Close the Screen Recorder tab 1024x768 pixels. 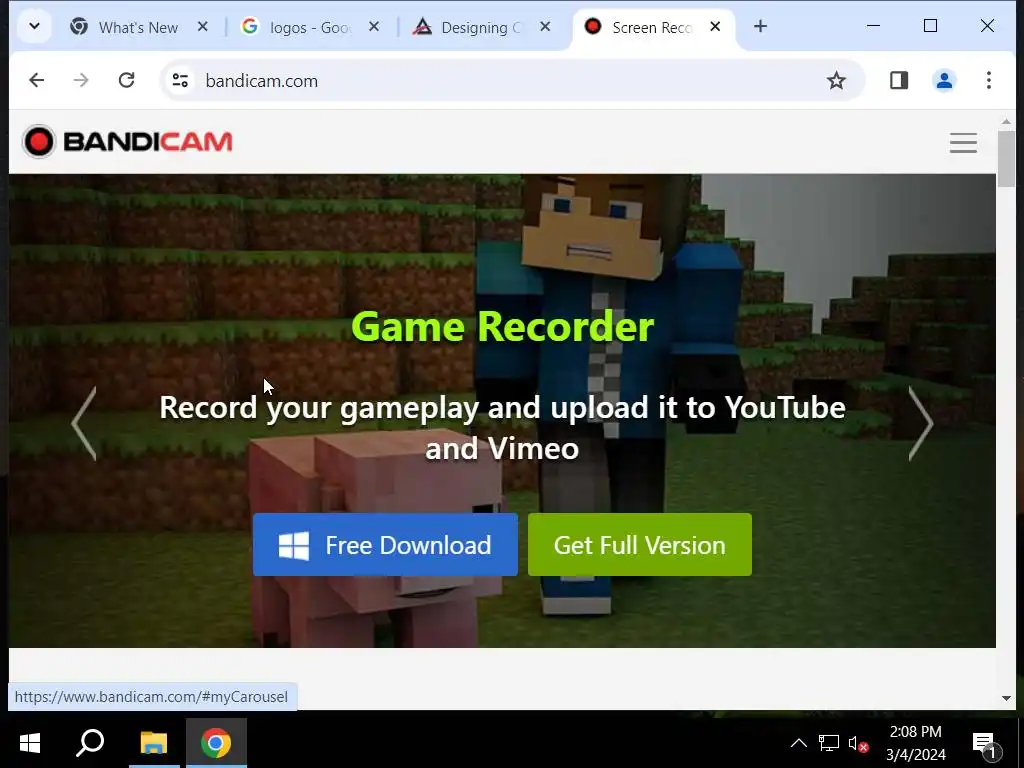click(x=715, y=27)
